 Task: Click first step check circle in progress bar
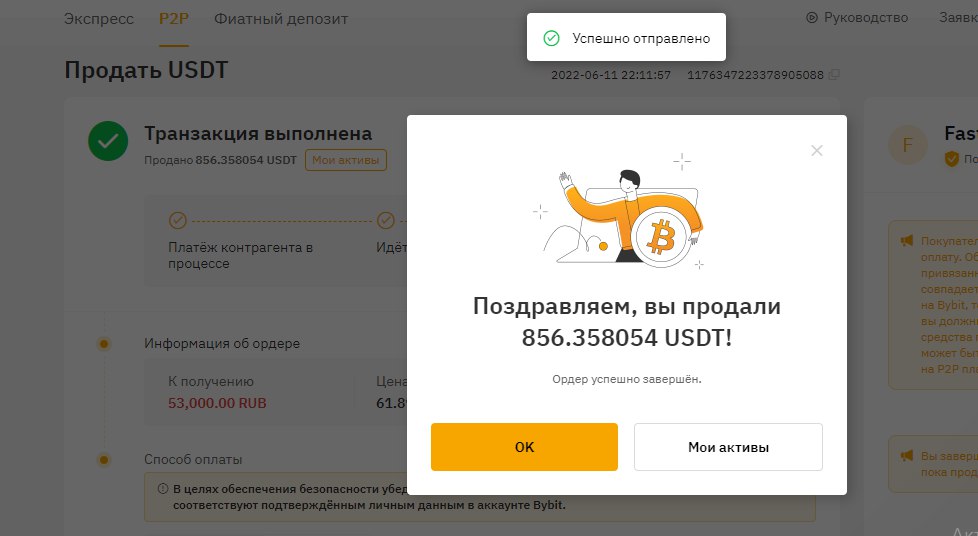pyautogui.click(x=178, y=220)
